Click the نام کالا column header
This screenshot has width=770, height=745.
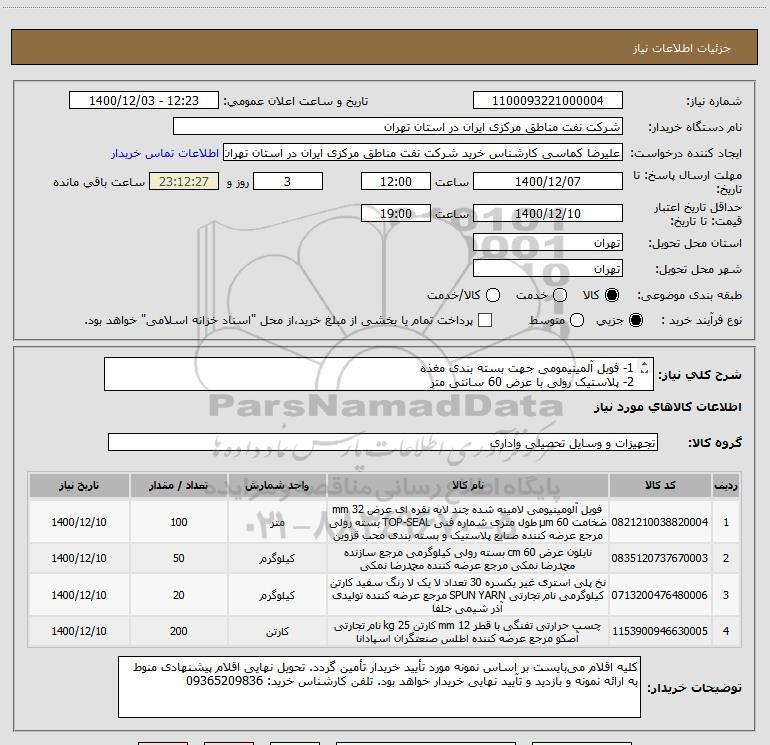coord(468,486)
